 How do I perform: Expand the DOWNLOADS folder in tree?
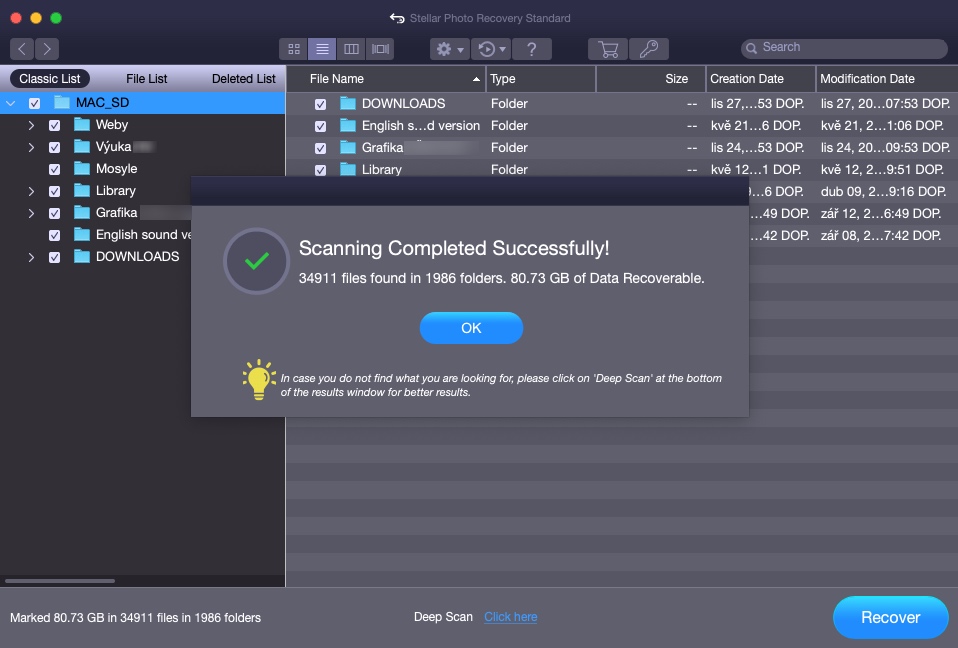click(31, 257)
